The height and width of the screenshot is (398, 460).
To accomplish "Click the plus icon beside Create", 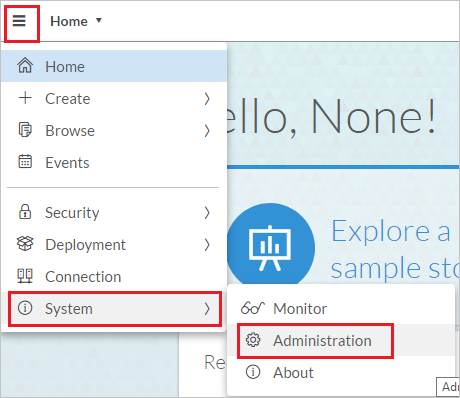I will tap(25, 98).
